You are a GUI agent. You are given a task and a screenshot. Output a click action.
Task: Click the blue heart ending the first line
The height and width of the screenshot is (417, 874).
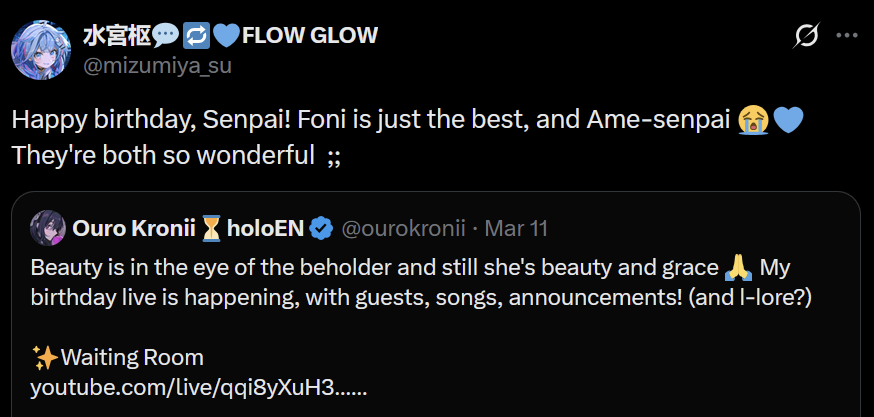pyautogui.click(x=788, y=122)
